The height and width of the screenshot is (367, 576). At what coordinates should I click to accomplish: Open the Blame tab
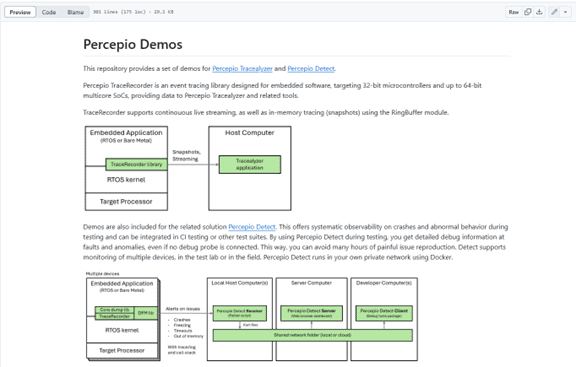point(76,12)
